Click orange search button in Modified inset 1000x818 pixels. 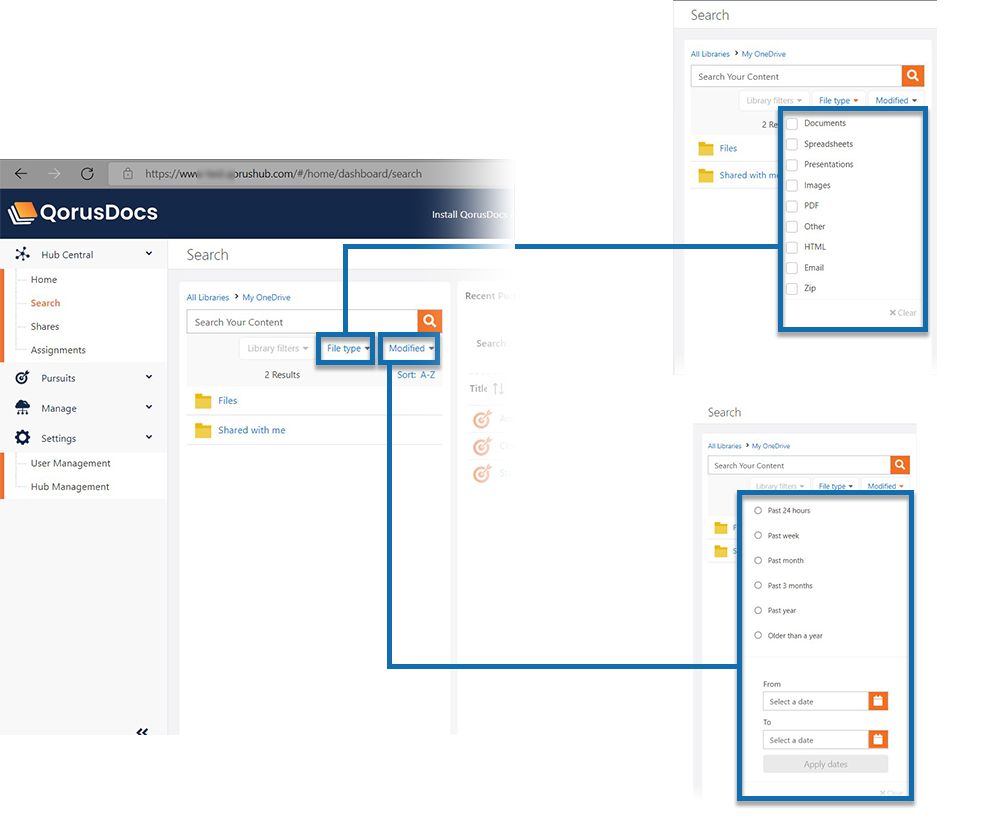(899, 465)
